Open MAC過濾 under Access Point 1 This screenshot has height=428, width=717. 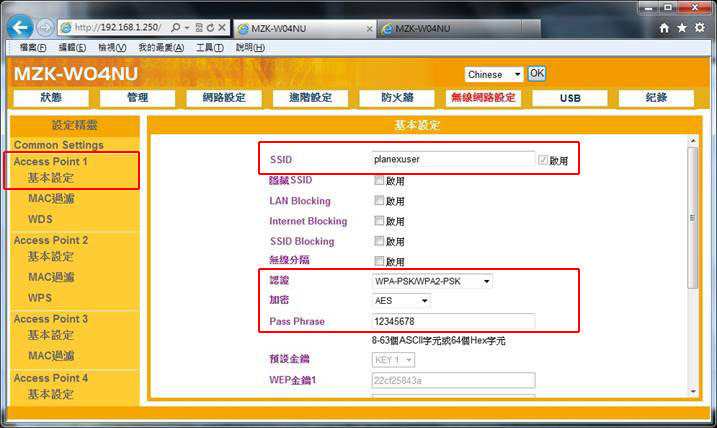[51, 198]
